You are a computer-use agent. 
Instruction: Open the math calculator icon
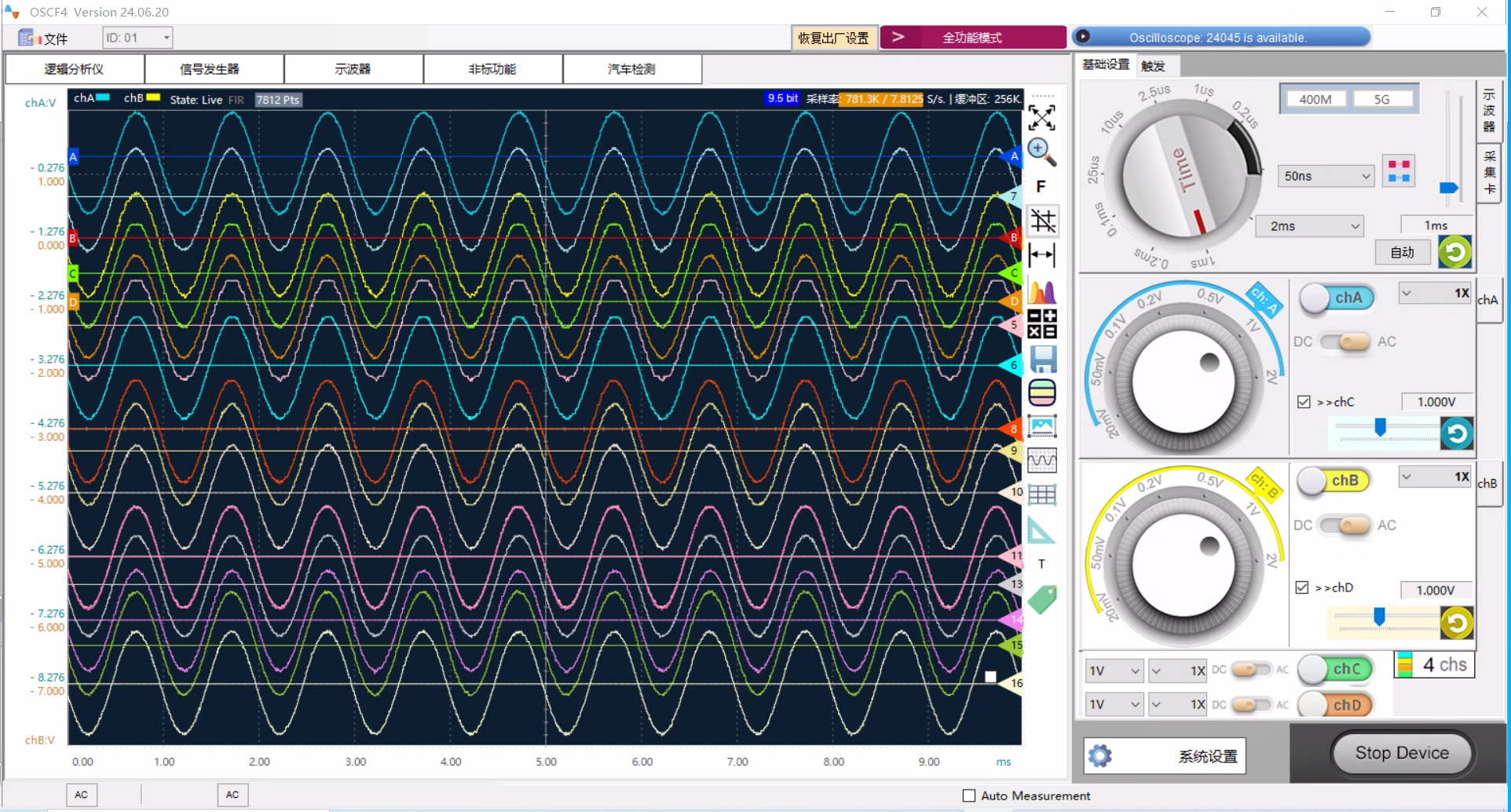coord(1041,324)
